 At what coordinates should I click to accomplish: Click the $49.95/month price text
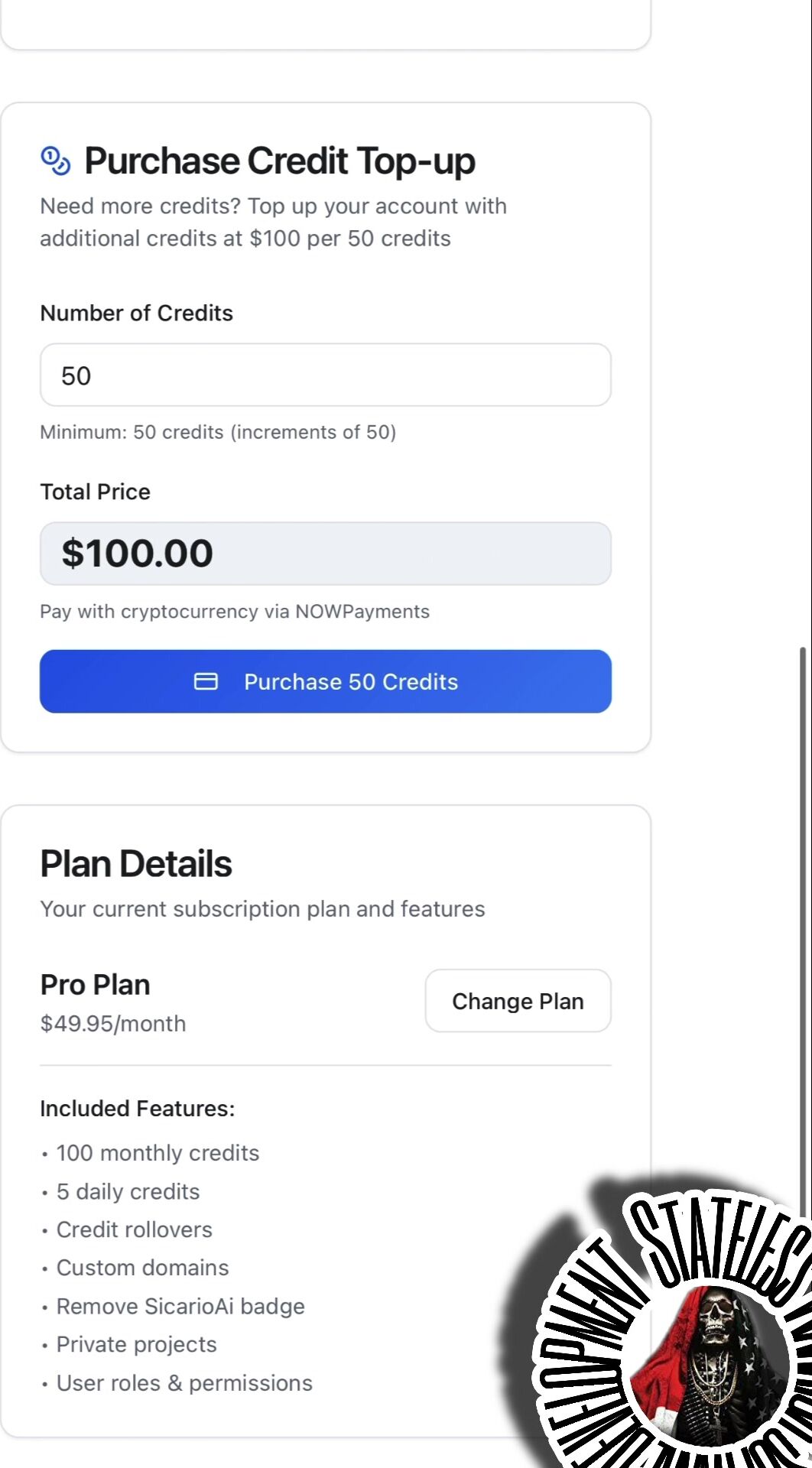(113, 1024)
